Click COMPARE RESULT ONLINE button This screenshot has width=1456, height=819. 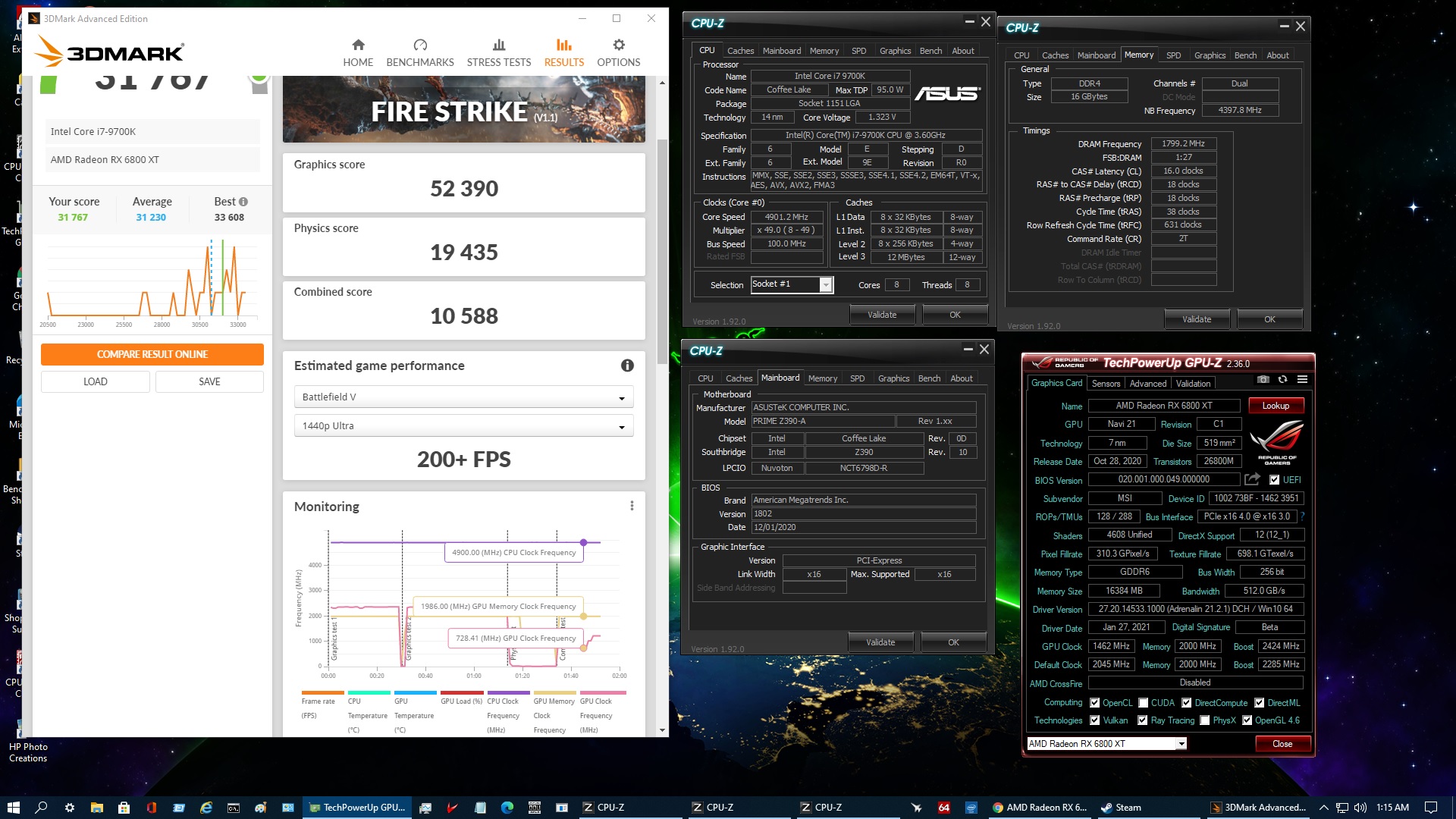tap(152, 354)
